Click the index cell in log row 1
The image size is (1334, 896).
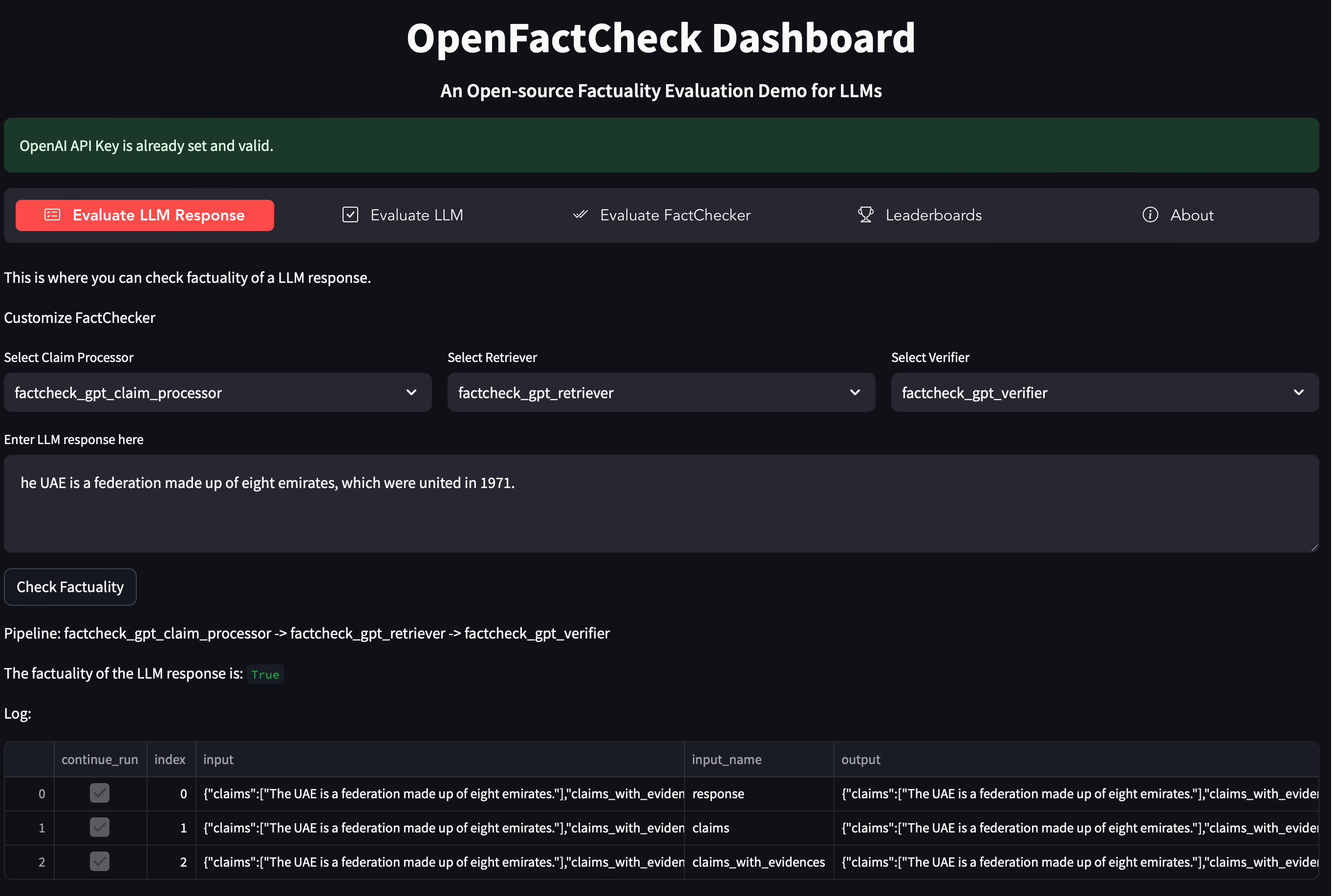coord(172,829)
